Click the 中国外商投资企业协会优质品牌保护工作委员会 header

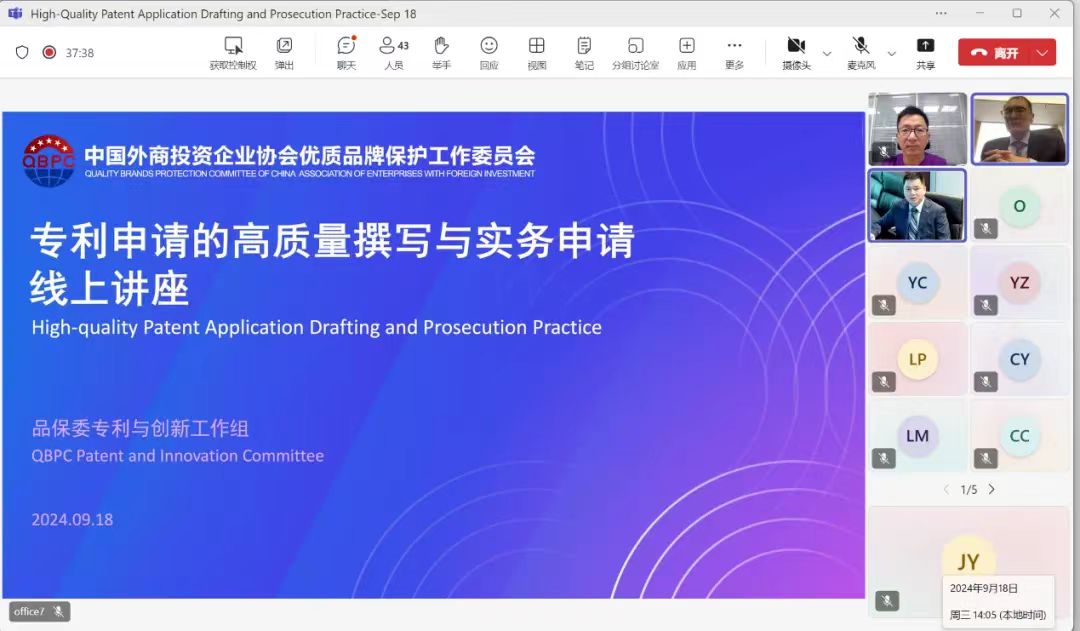point(310,155)
